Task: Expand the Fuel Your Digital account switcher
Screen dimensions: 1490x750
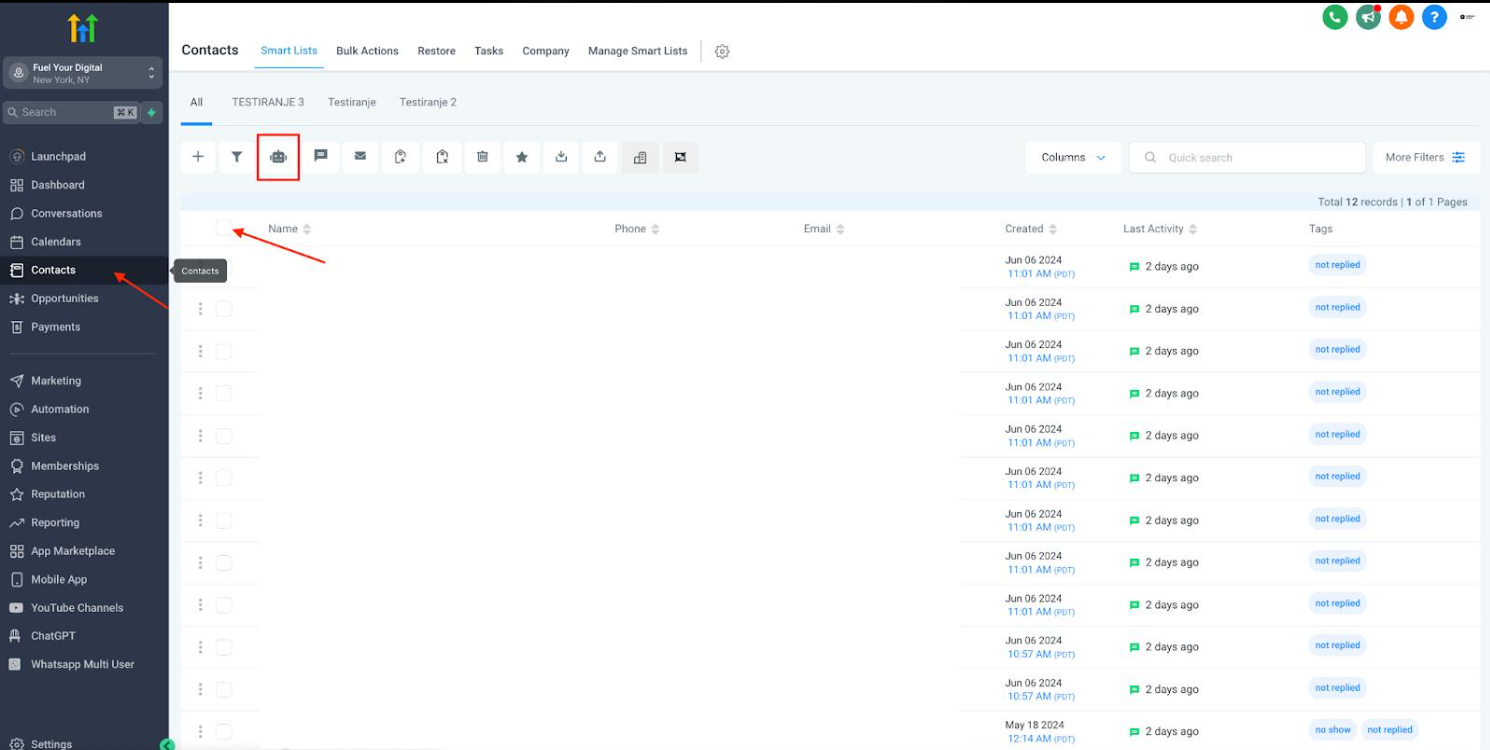Action: [x=84, y=73]
